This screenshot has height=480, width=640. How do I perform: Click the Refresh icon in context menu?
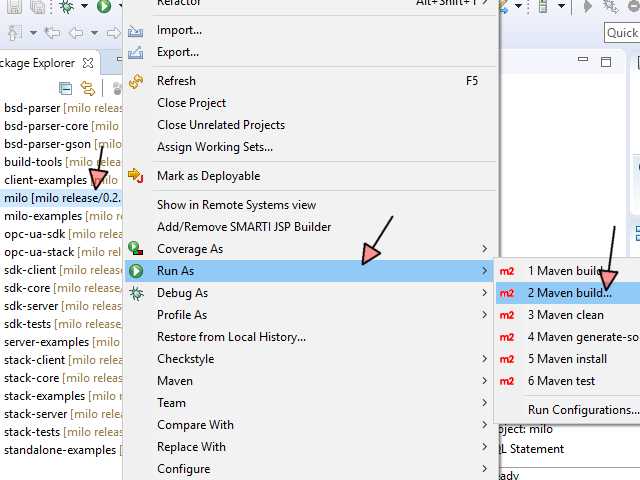pos(136,81)
